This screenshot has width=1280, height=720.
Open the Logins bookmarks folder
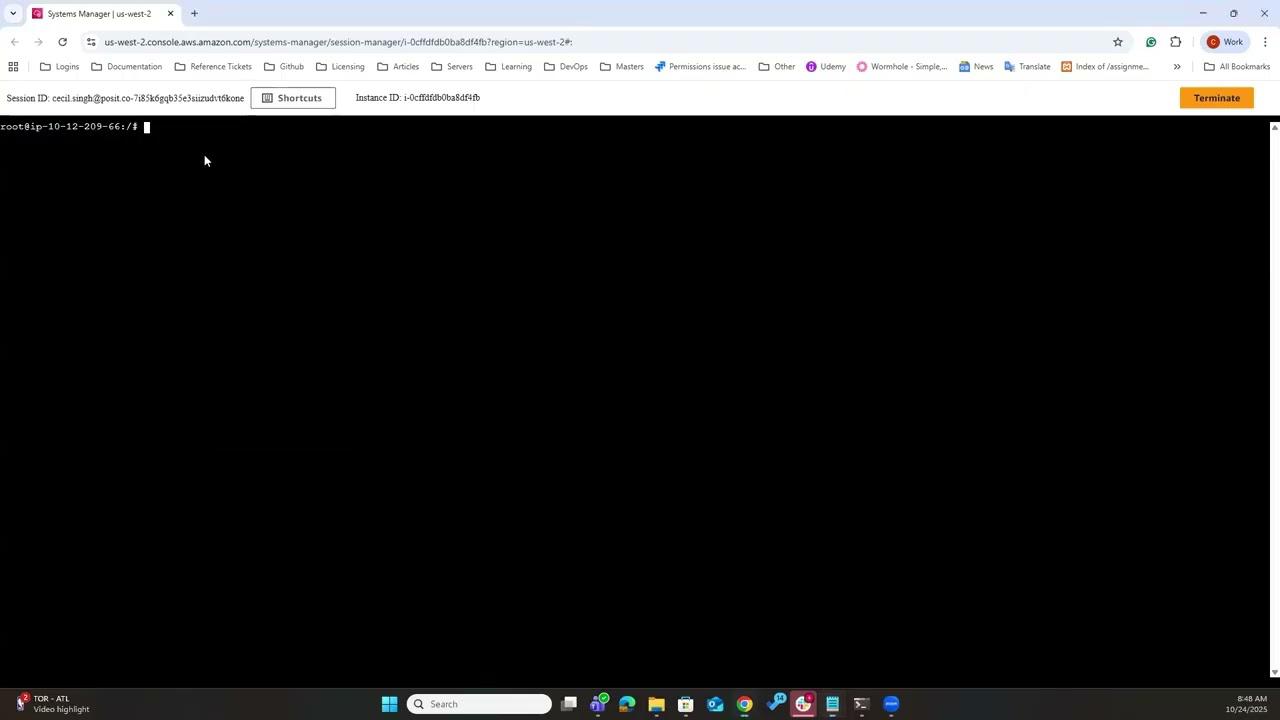click(60, 66)
